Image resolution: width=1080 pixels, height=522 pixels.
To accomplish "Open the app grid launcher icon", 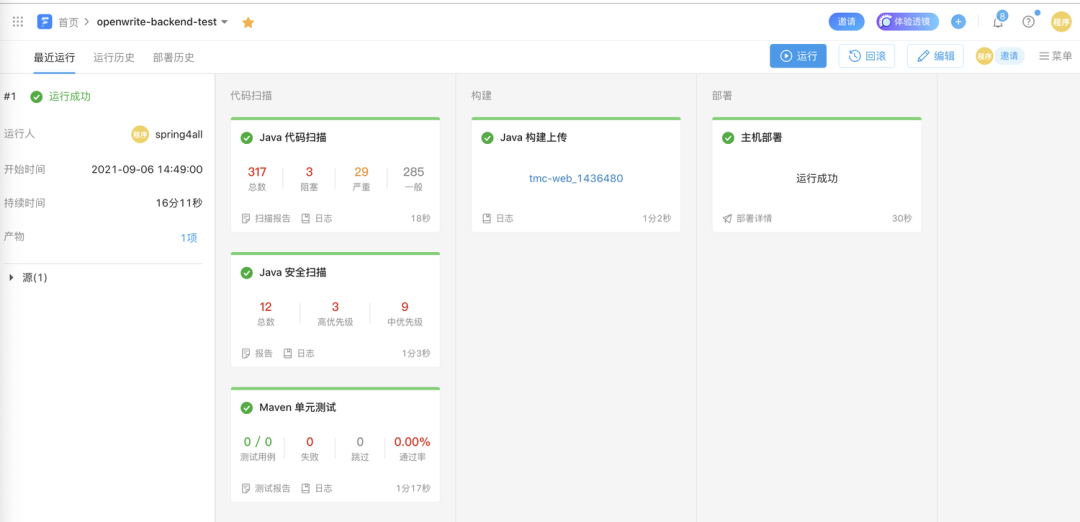I will (x=18, y=21).
